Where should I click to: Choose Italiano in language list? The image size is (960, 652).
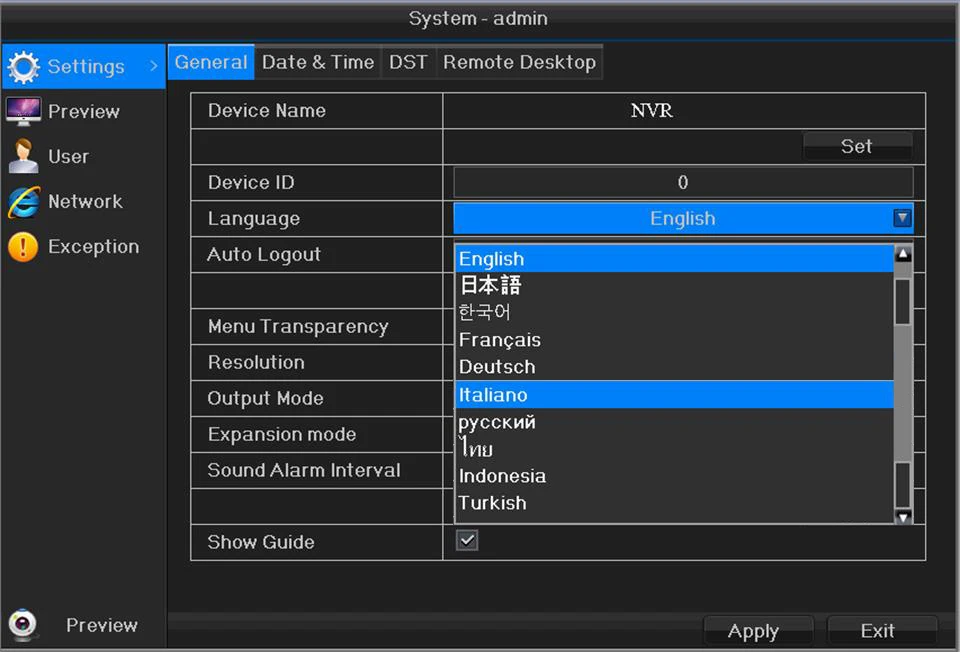(x=674, y=395)
